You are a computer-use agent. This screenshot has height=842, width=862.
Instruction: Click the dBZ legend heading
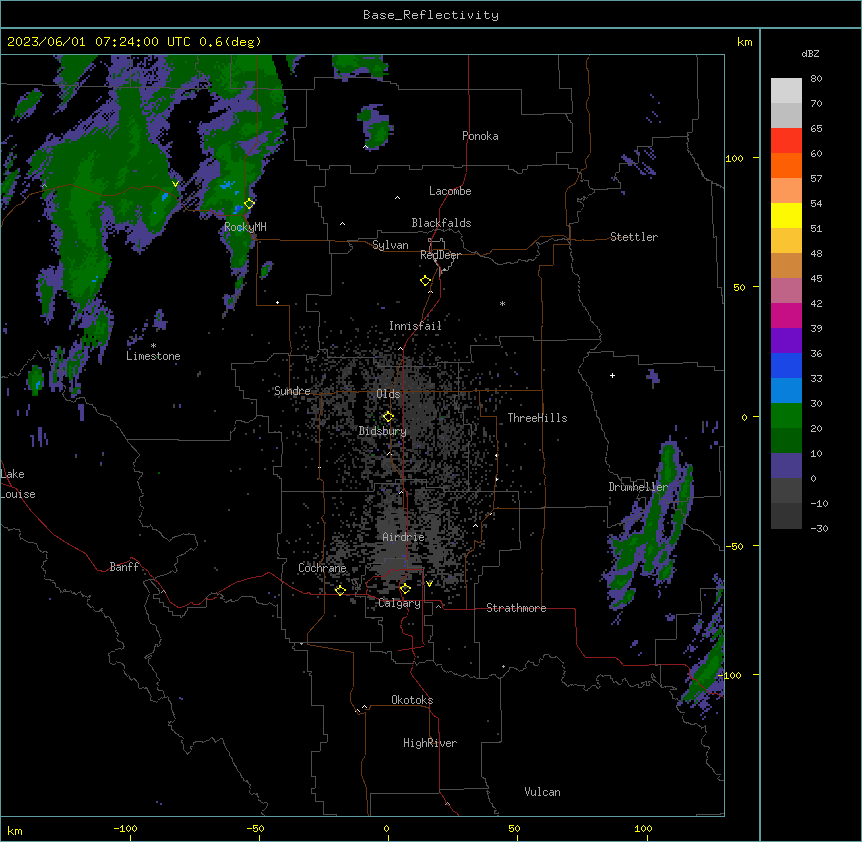click(810, 53)
